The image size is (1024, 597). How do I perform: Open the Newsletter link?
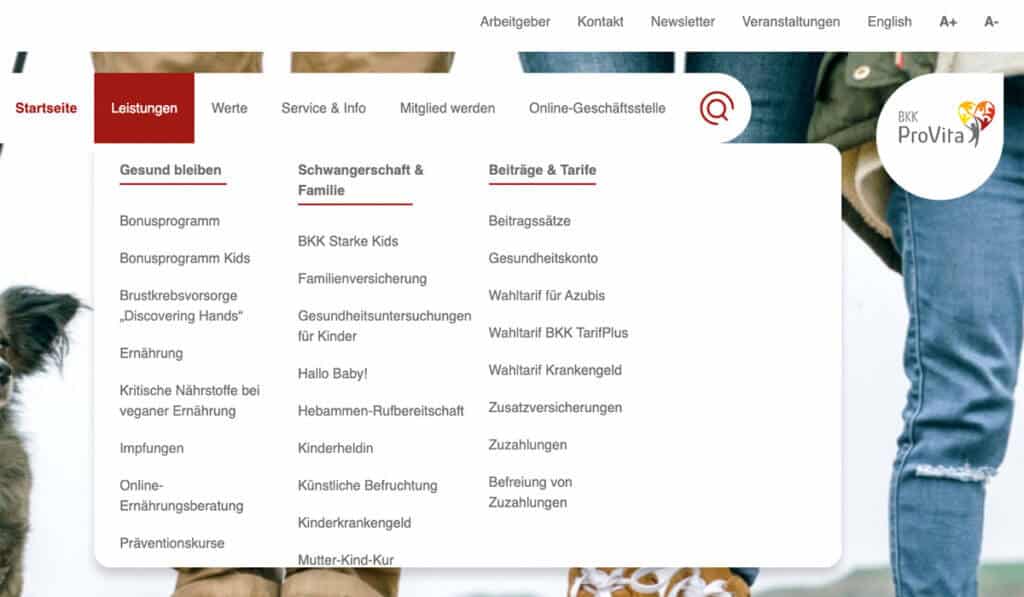tap(682, 21)
